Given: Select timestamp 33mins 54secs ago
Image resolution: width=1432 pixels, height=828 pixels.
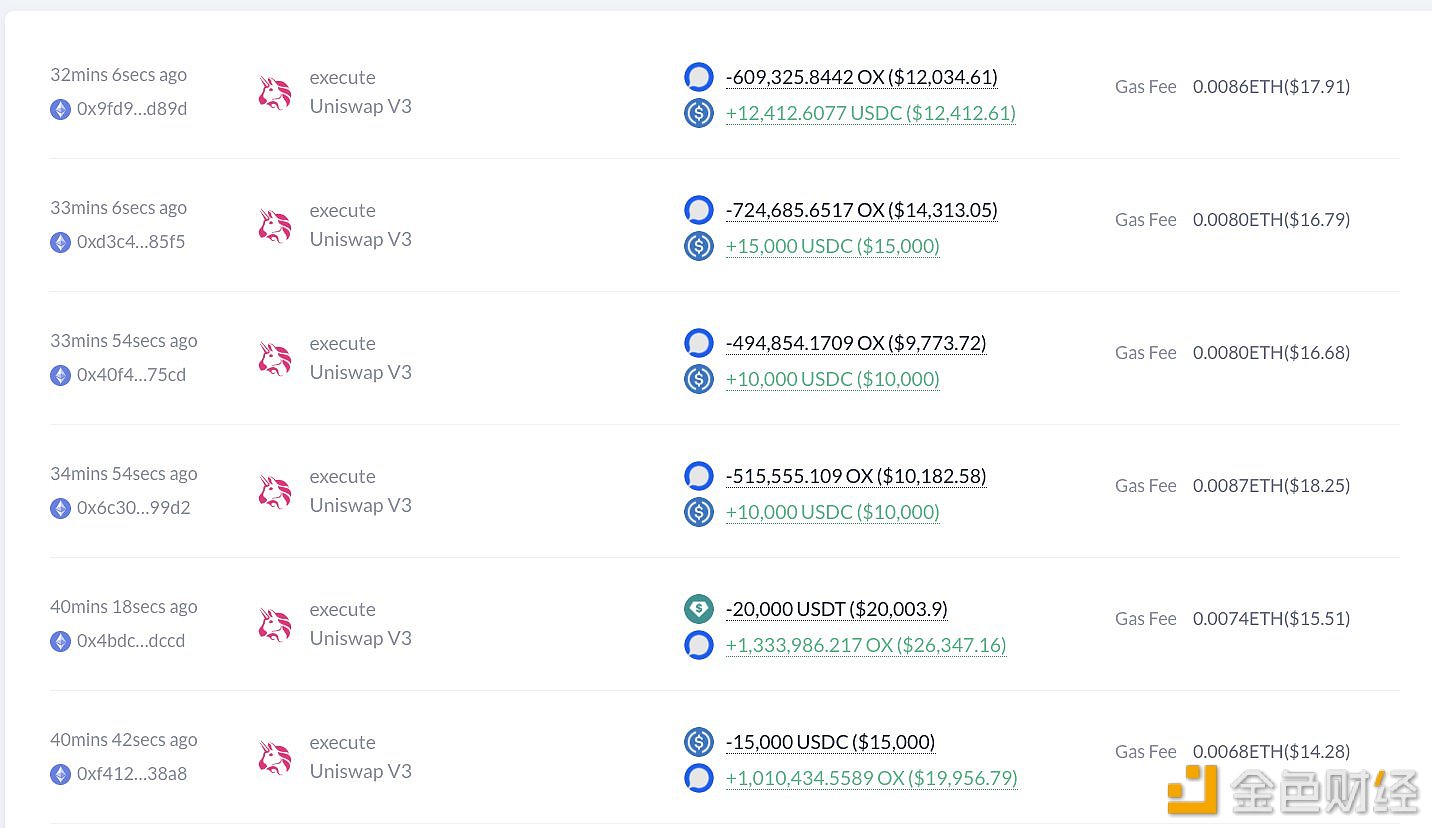Looking at the screenshot, I should click(x=124, y=341).
